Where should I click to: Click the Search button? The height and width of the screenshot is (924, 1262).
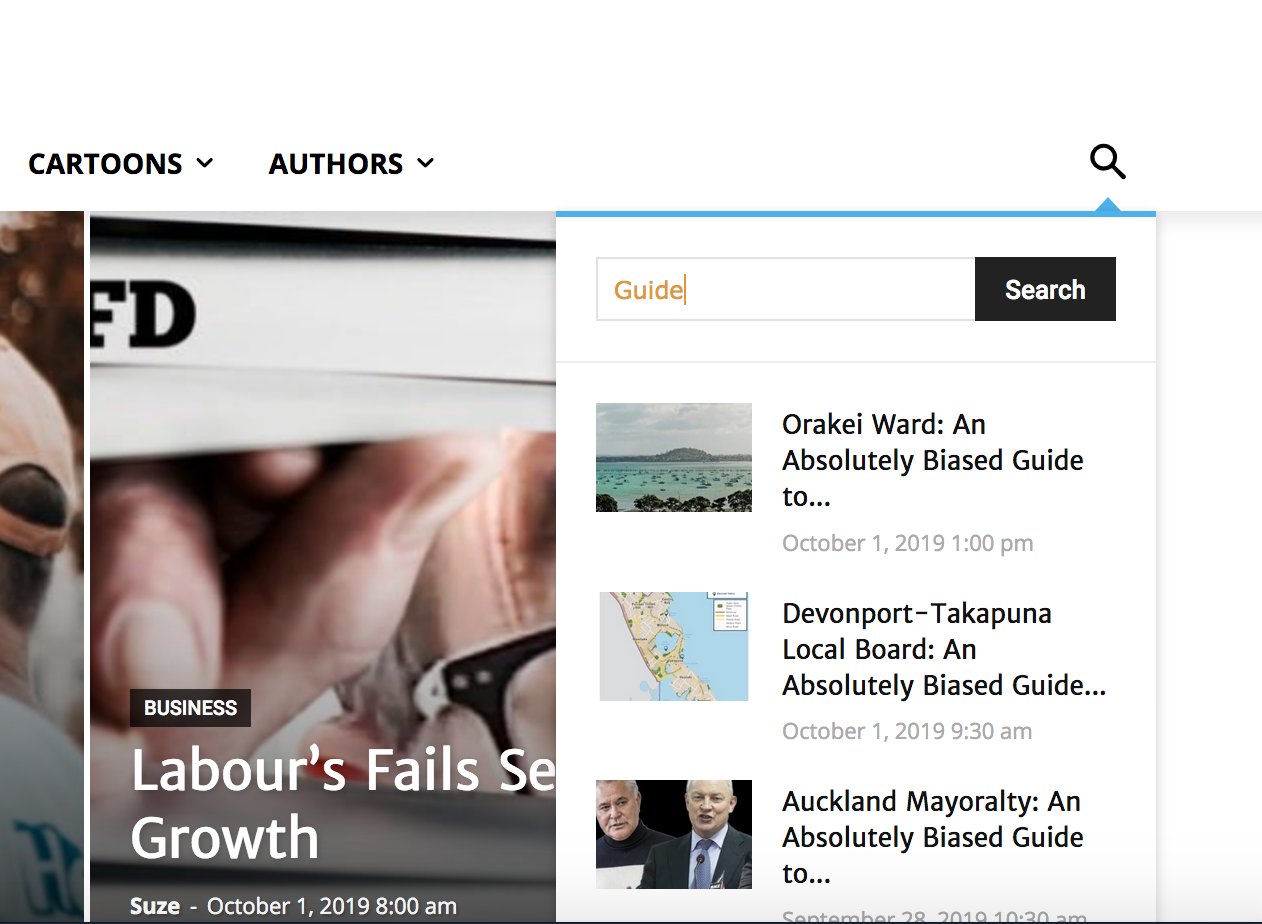[1045, 289]
